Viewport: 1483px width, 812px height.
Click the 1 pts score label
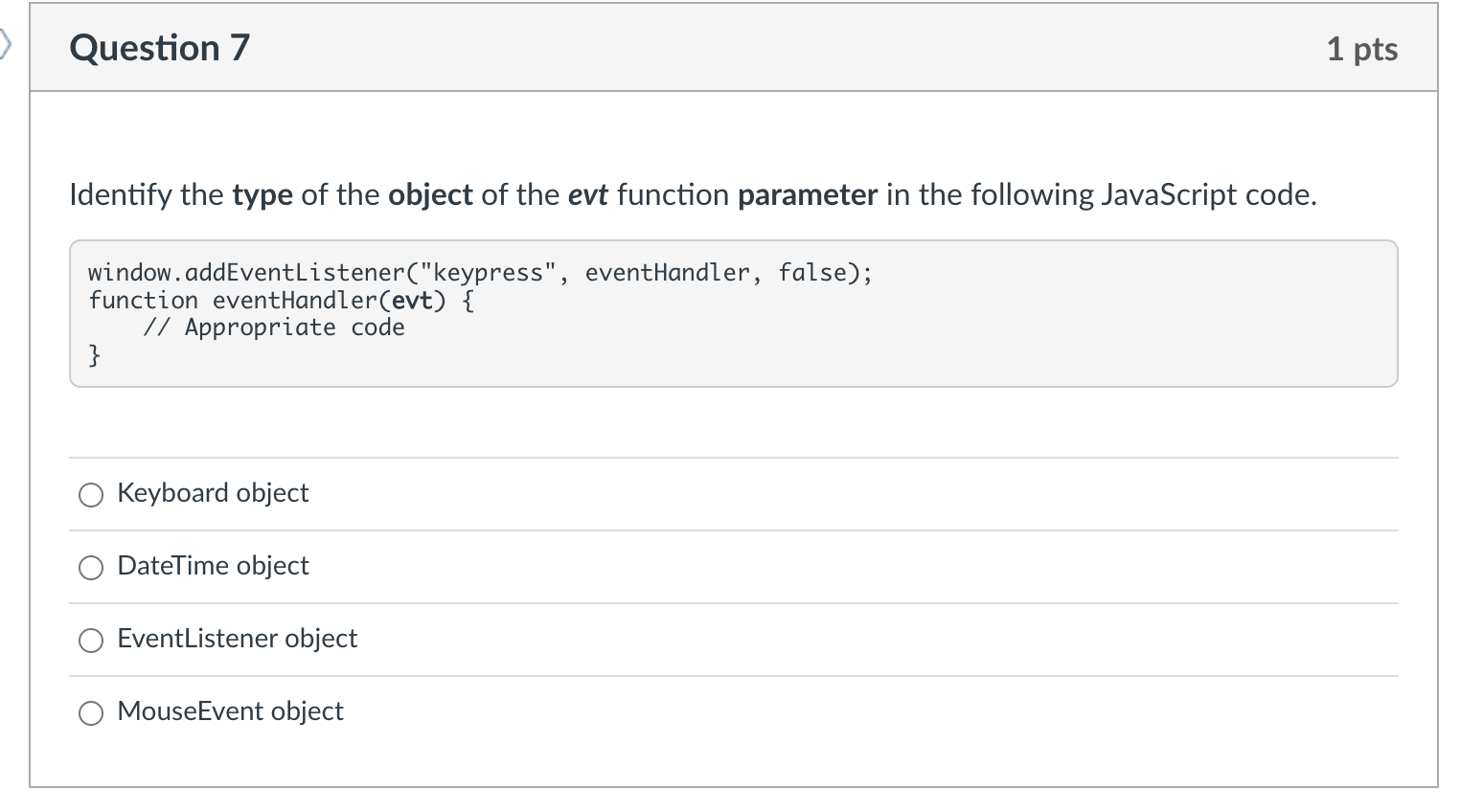click(1361, 49)
